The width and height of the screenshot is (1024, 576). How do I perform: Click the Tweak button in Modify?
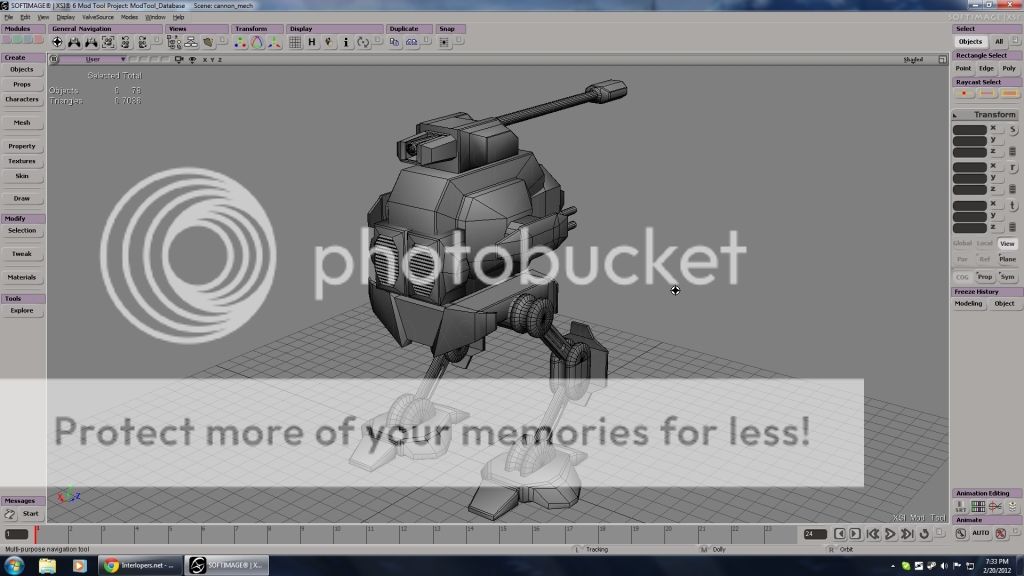pos(22,254)
